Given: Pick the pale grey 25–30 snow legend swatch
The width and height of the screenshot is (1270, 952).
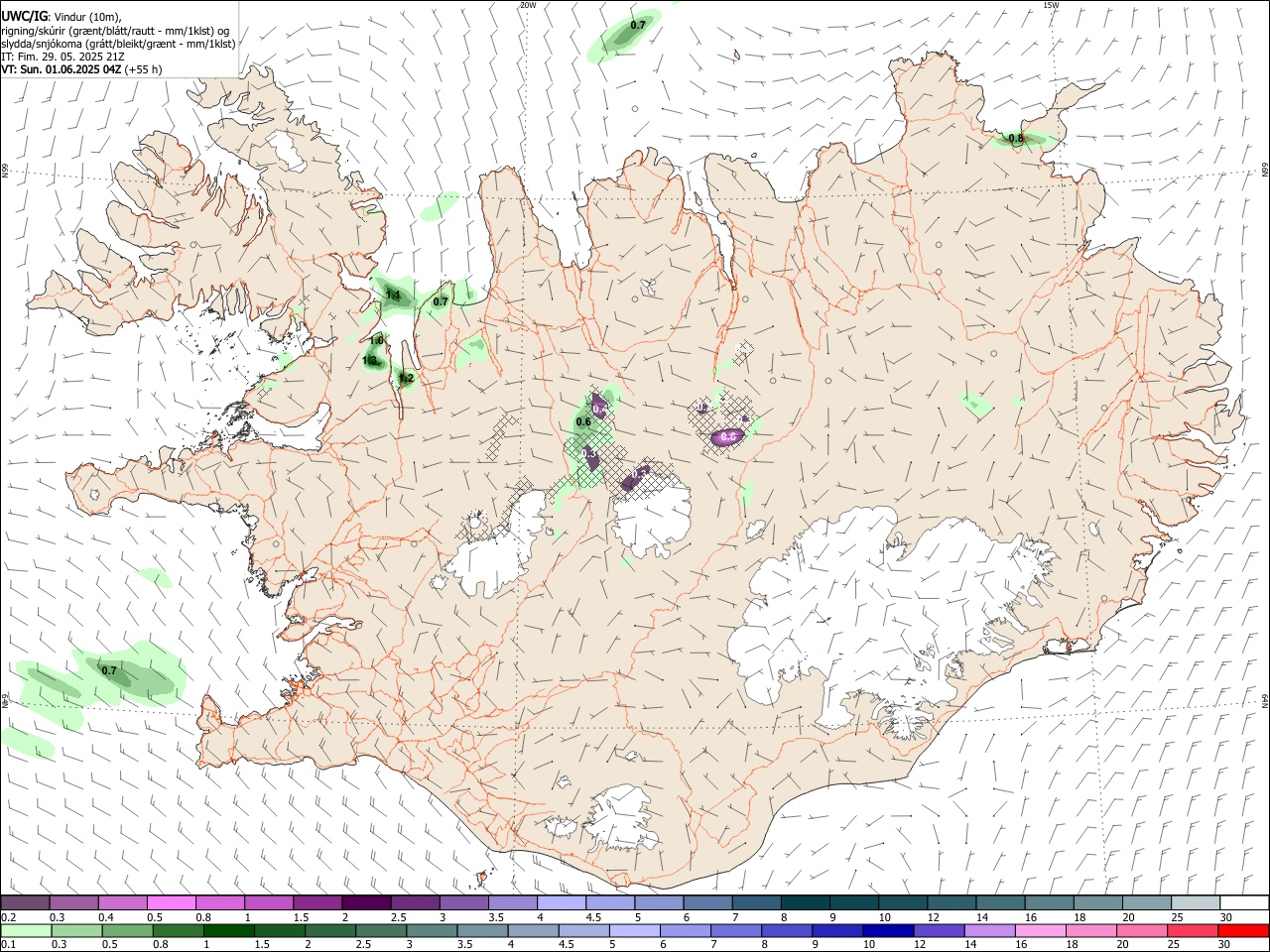Looking at the screenshot, I should click(1196, 903).
